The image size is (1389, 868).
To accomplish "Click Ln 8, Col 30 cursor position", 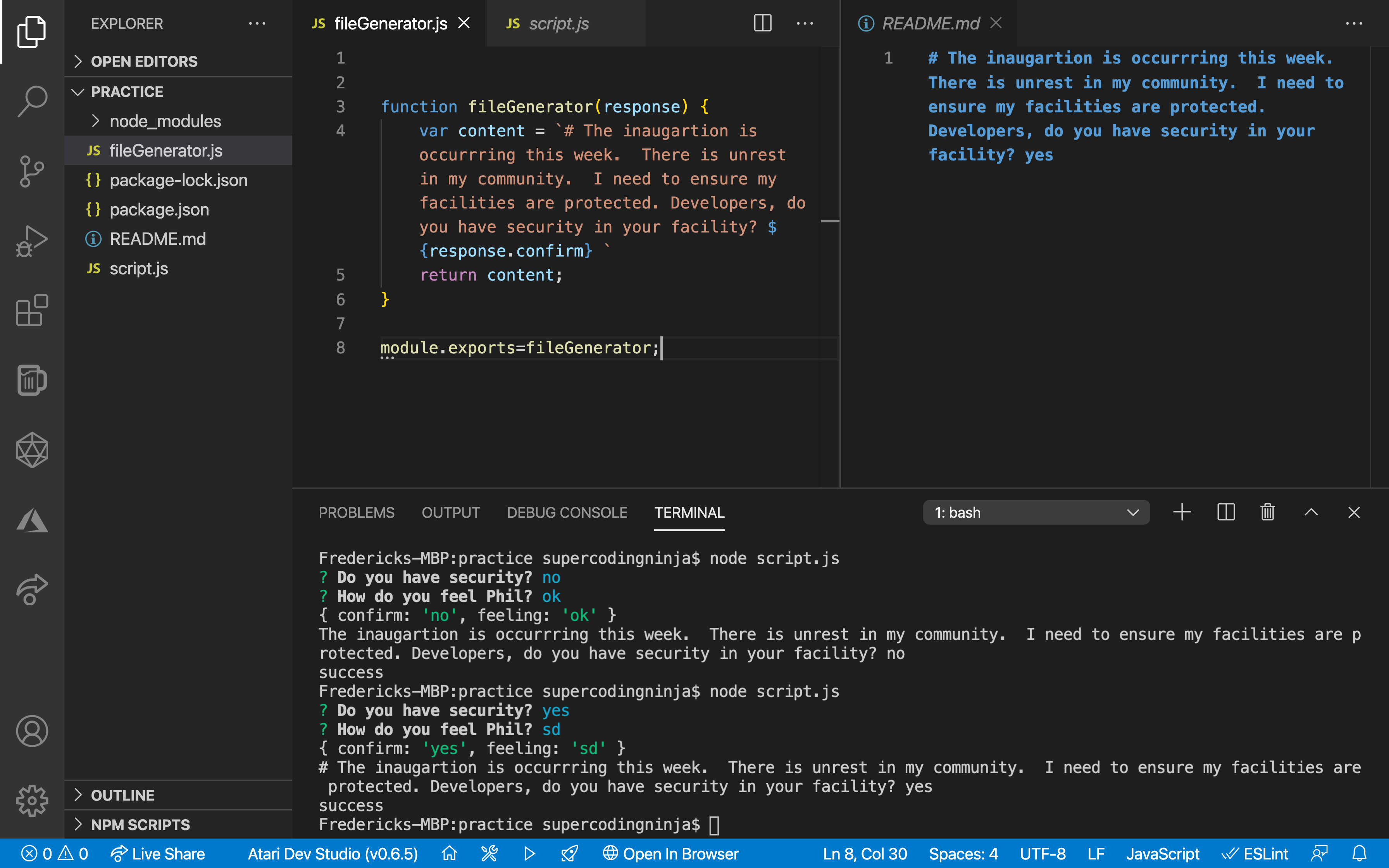I will pyautogui.click(x=865, y=854).
